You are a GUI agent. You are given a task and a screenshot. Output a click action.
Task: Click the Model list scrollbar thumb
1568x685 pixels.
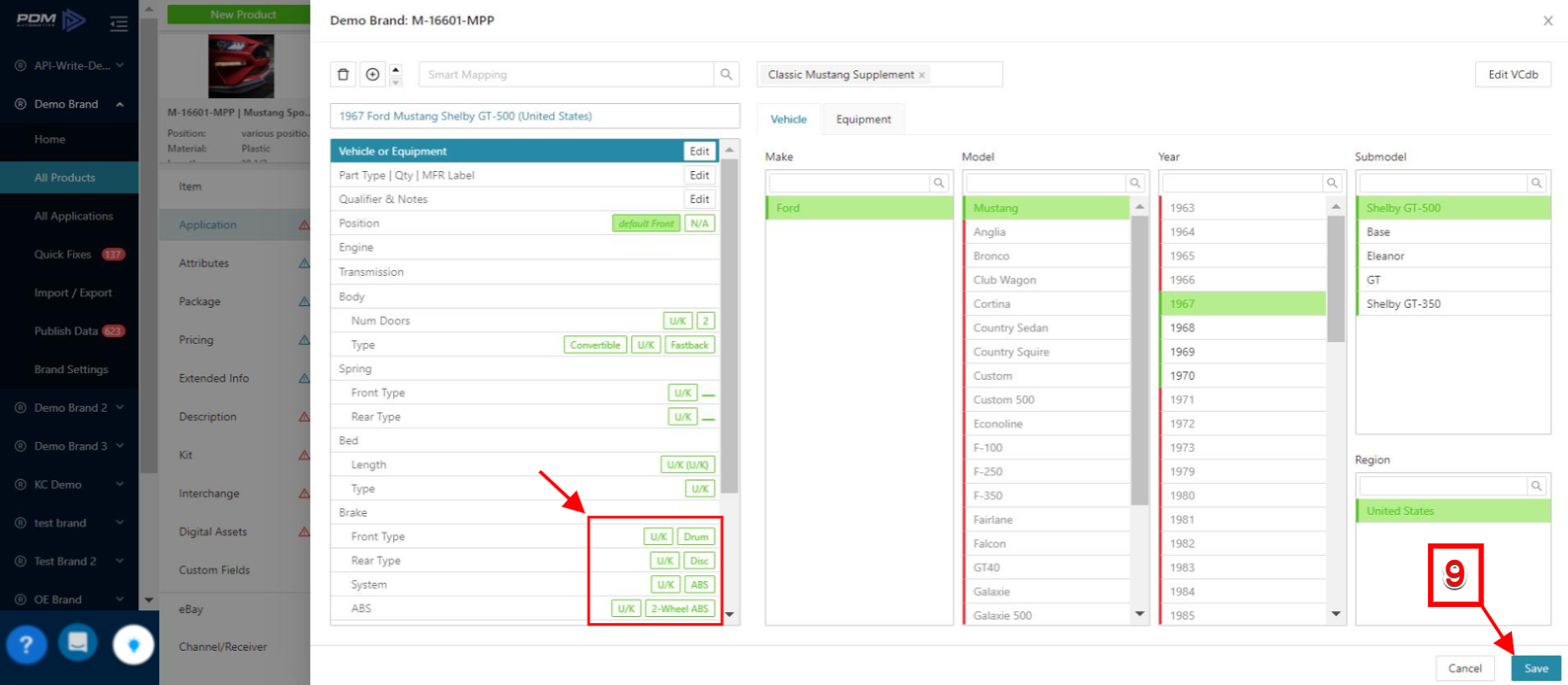click(x=1140, y=361)
